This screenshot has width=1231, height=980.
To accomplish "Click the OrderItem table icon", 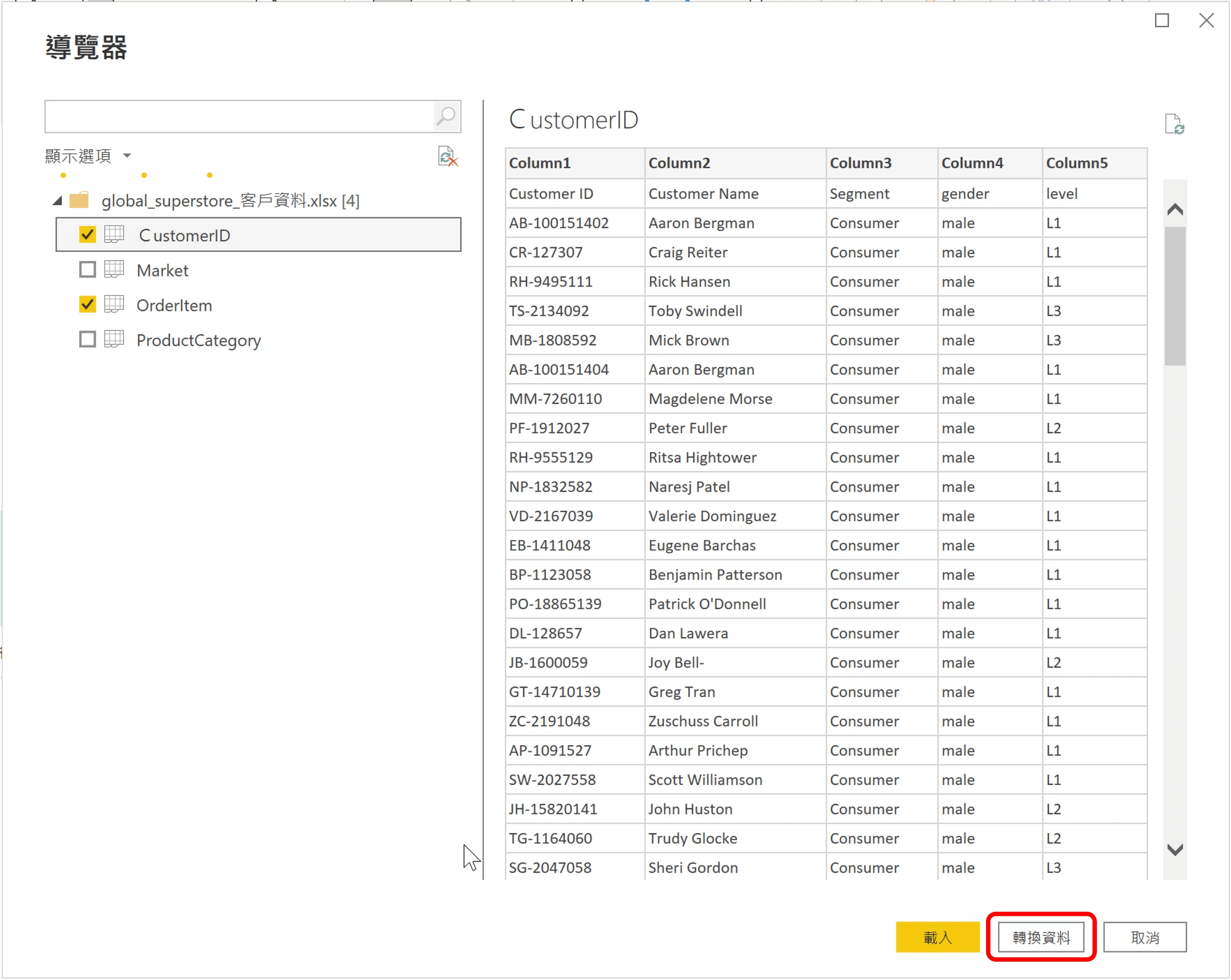I will pyautogui.click(x=114, y=305).
